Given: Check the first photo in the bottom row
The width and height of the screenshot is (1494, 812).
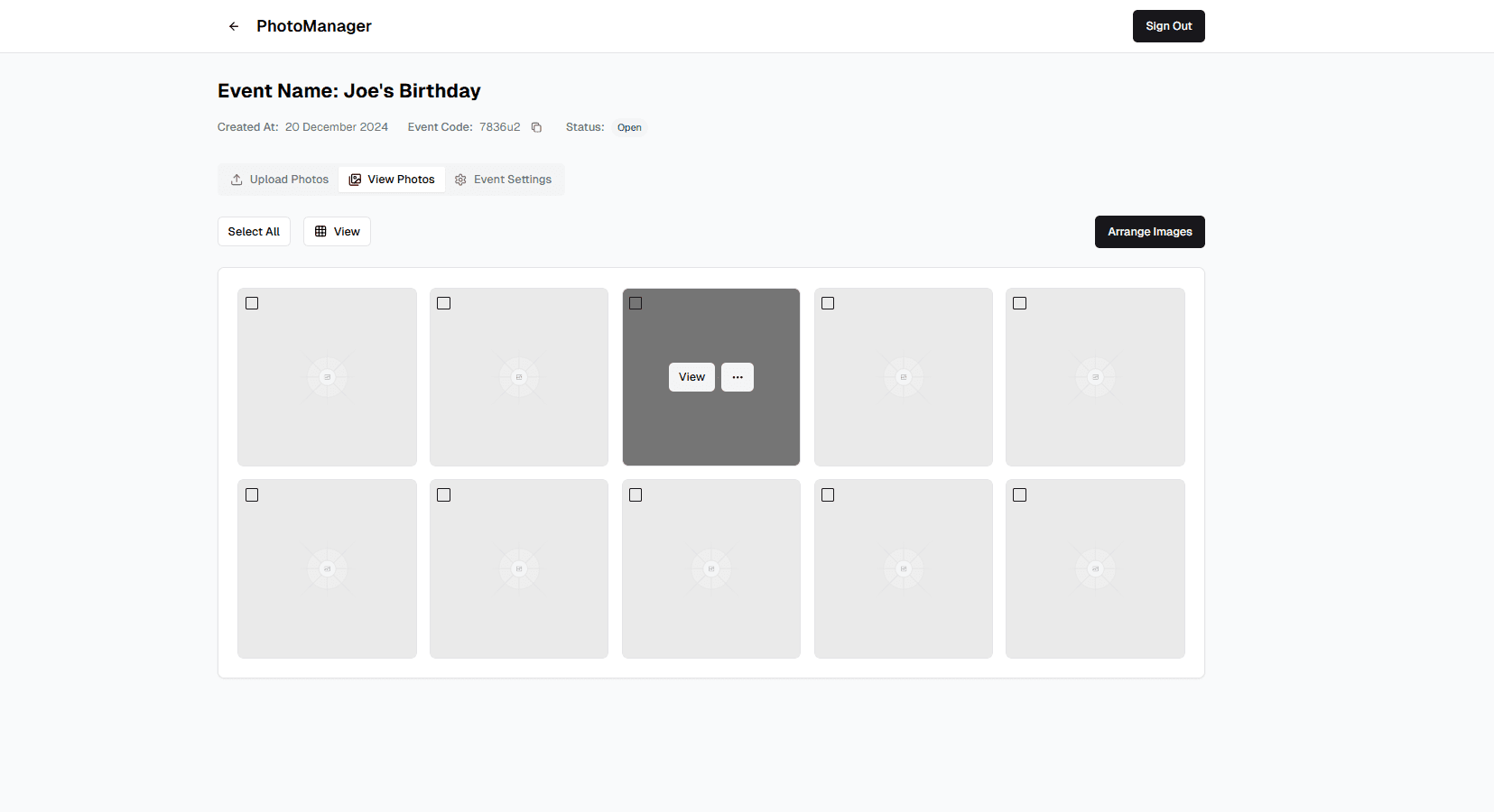Looking at the screenshot, I should coord(252,495).
